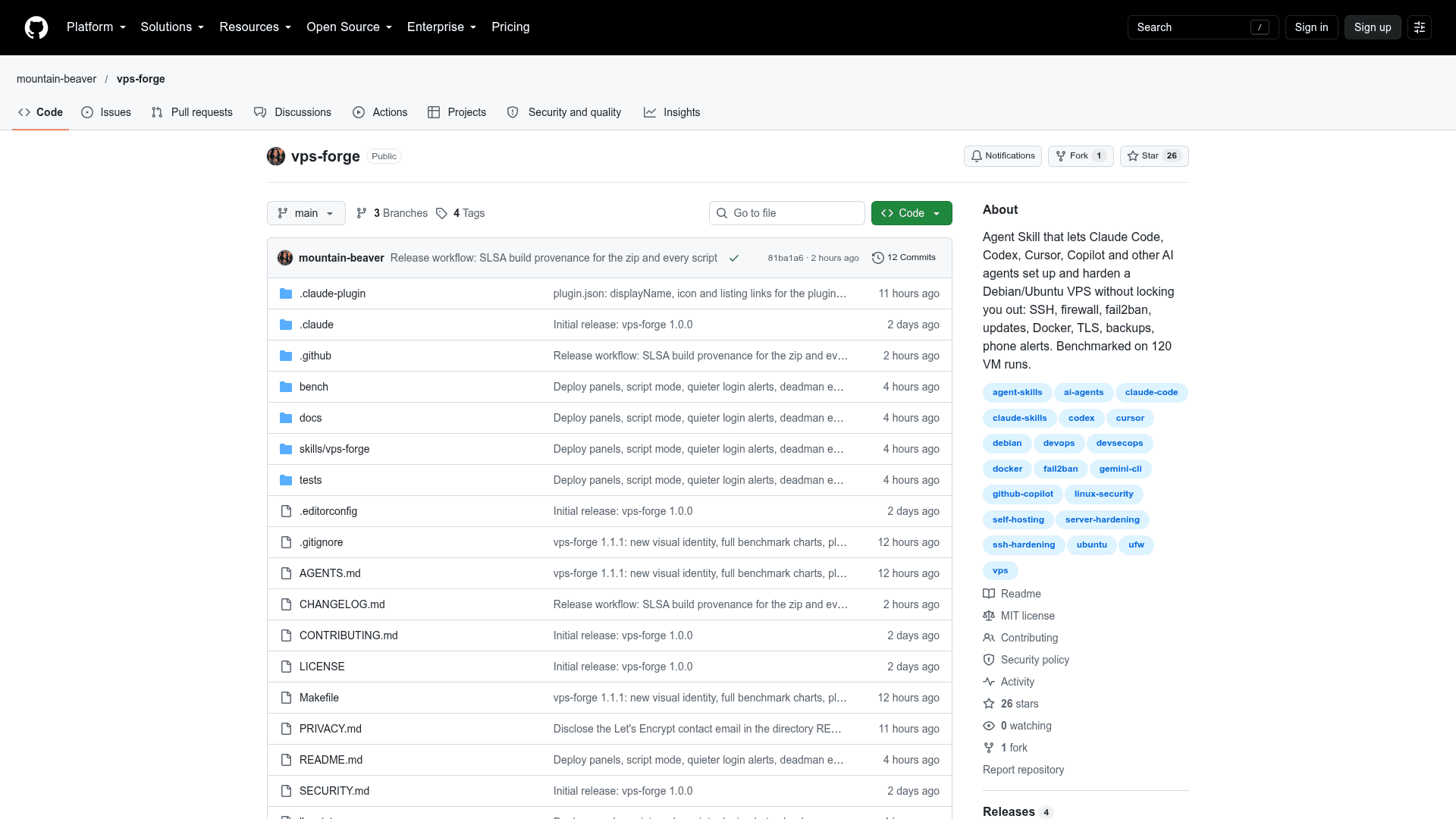The height and width of the screenshot is (819, 1456).
Task: Star the vps-forge repository
Action: point(1154,156)
